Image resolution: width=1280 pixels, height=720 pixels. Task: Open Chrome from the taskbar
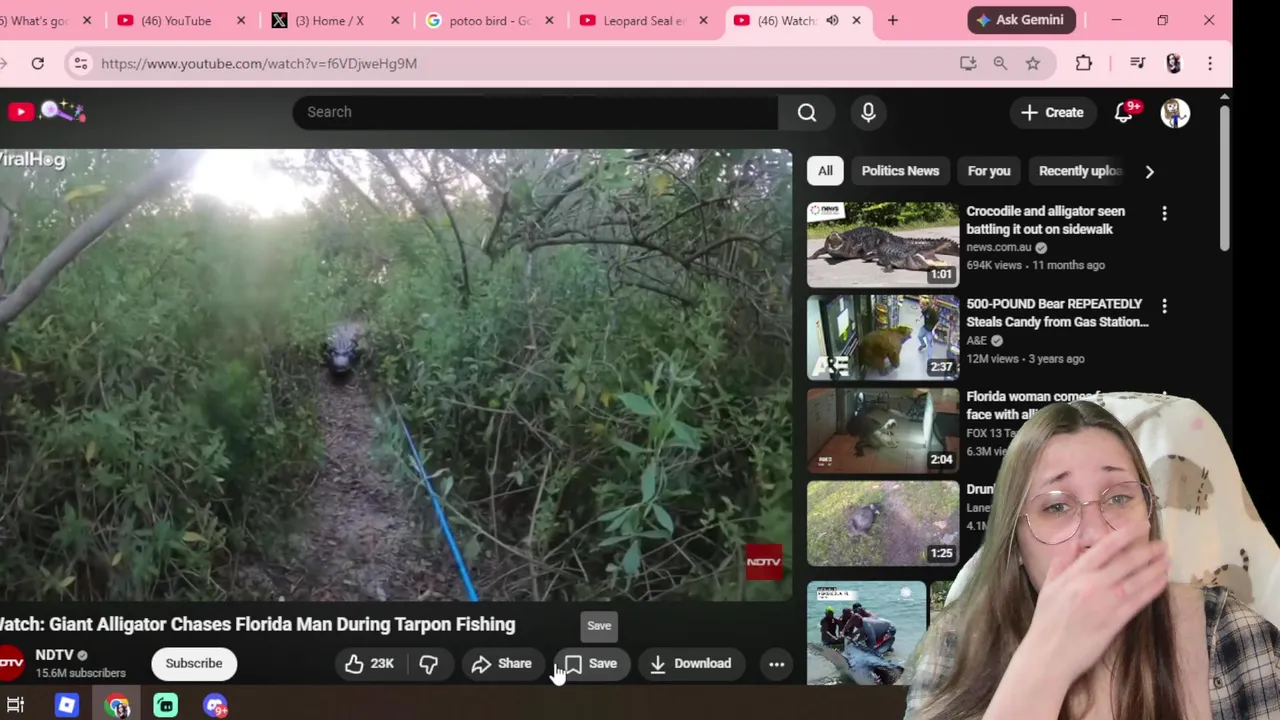click(117, 706)
